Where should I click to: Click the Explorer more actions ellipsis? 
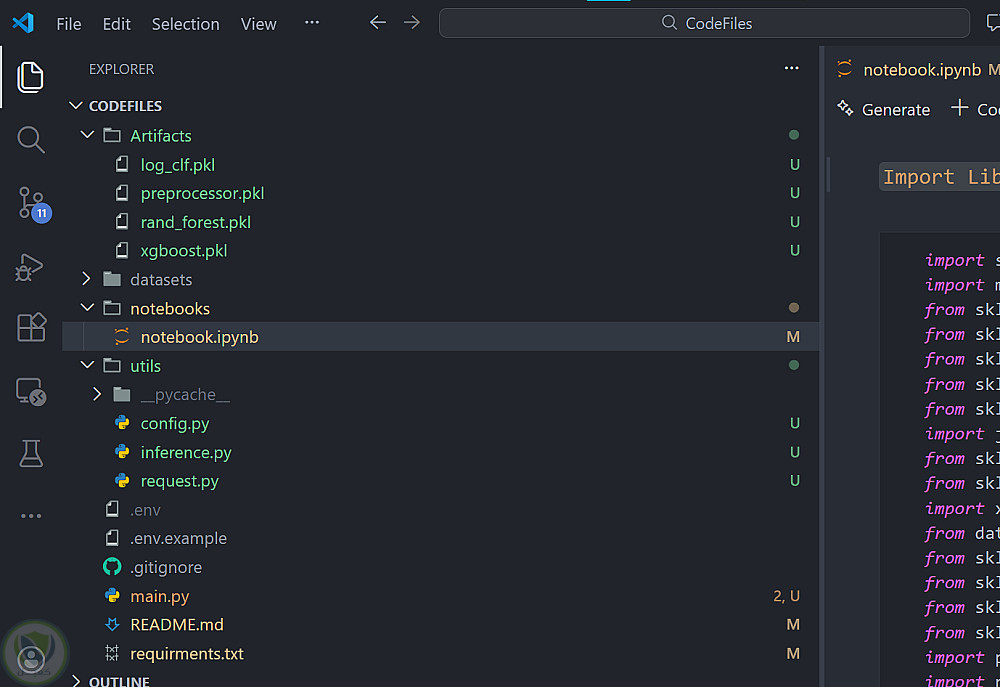point(792,69)
